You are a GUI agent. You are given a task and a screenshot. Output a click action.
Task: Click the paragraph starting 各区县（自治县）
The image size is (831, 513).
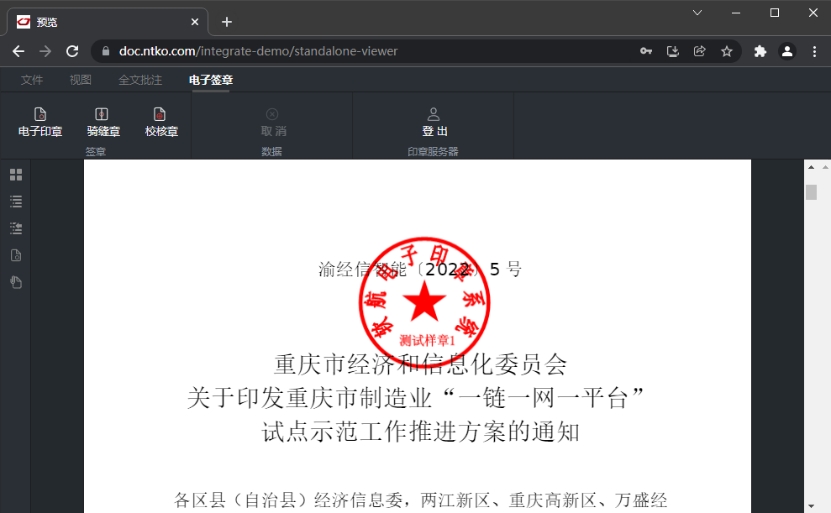pyautogui.click(x=421, y=500)
